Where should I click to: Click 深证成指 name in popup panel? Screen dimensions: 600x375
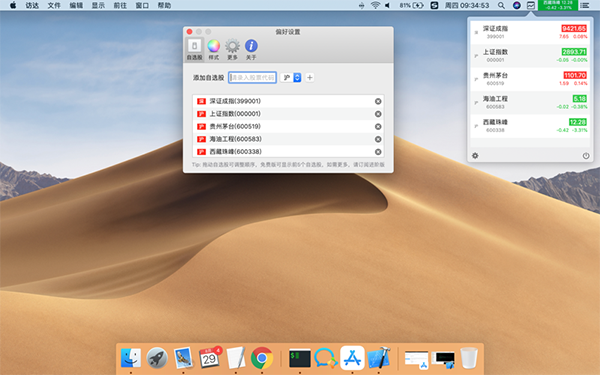[495, 28]
